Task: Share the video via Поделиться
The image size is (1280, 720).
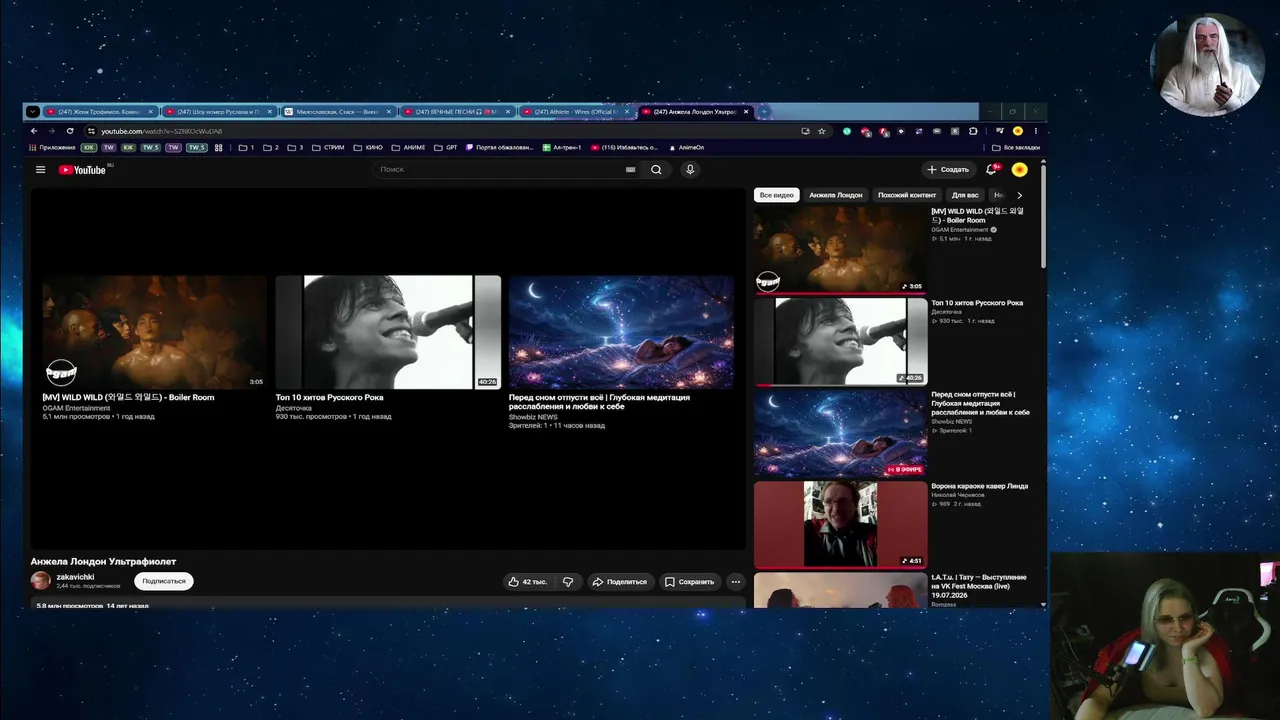Action: [619, 581]
